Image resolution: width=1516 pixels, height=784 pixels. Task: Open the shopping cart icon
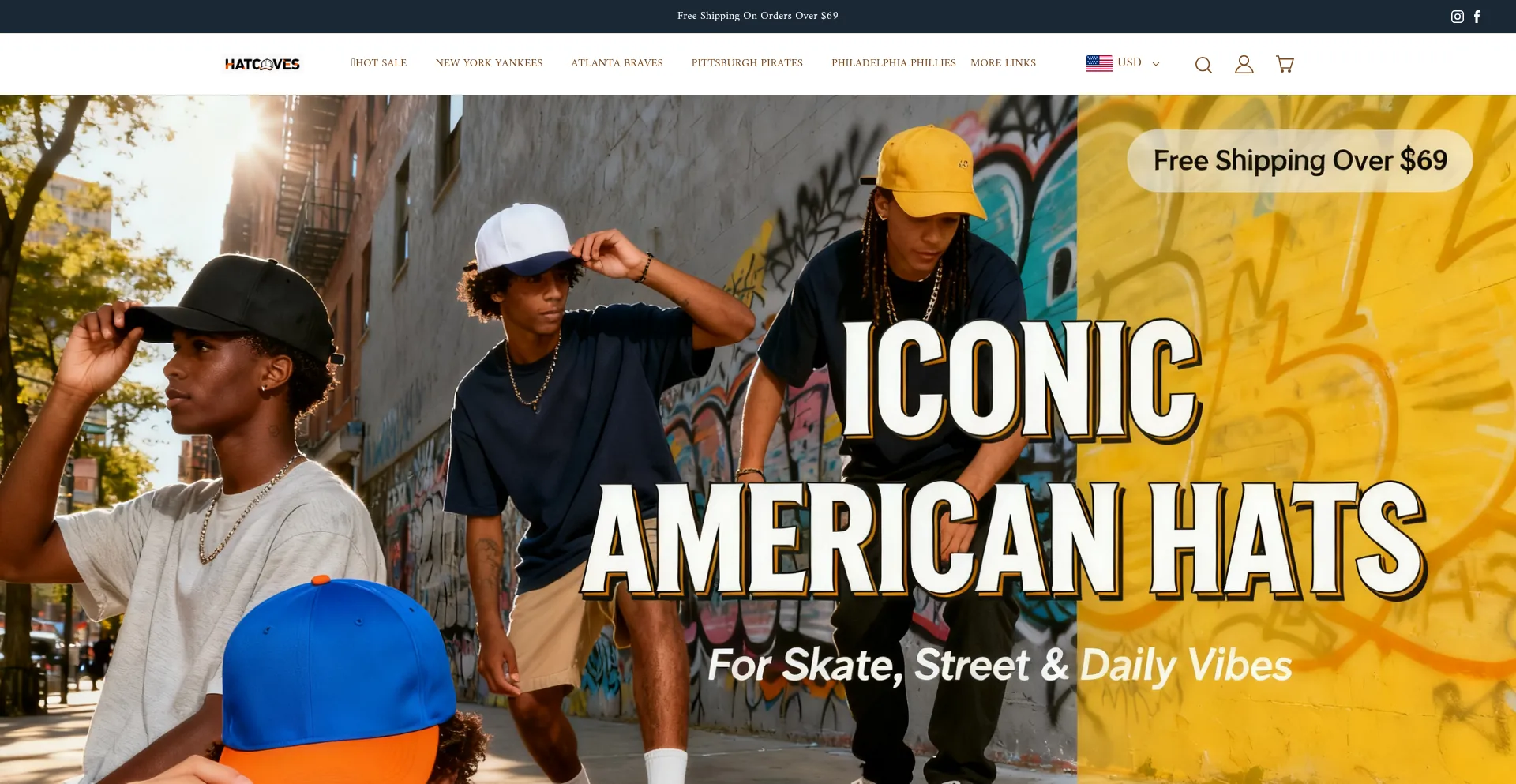[1285, 64]
